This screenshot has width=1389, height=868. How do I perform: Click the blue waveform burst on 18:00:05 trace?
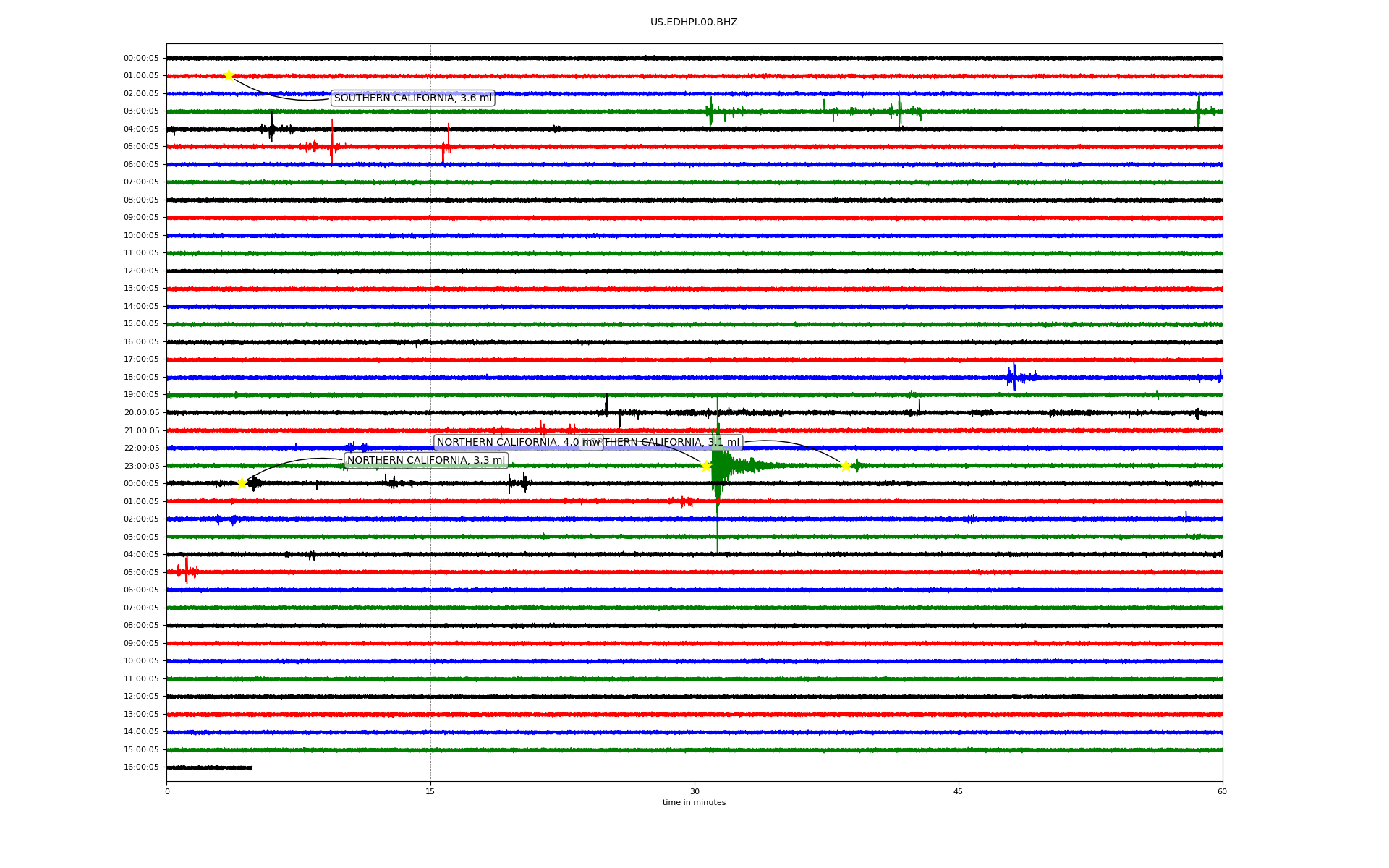1014,377
